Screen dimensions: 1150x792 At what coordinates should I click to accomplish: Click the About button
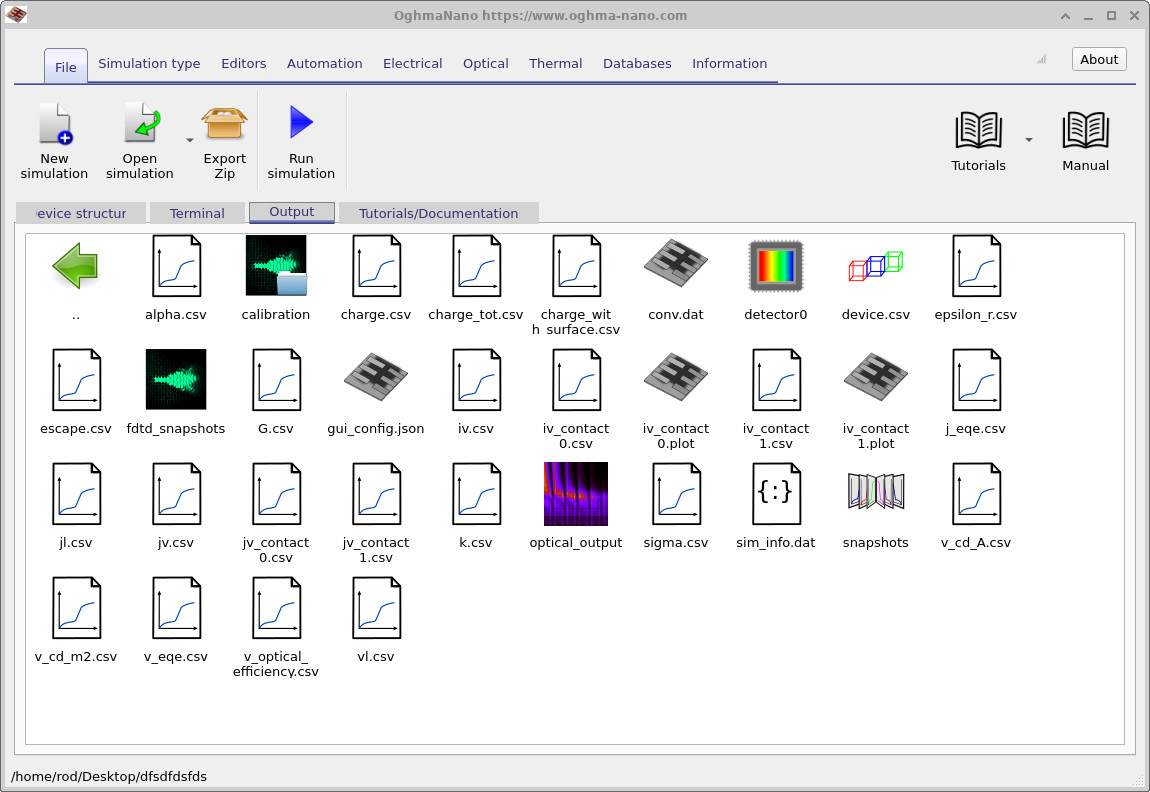1099,59
